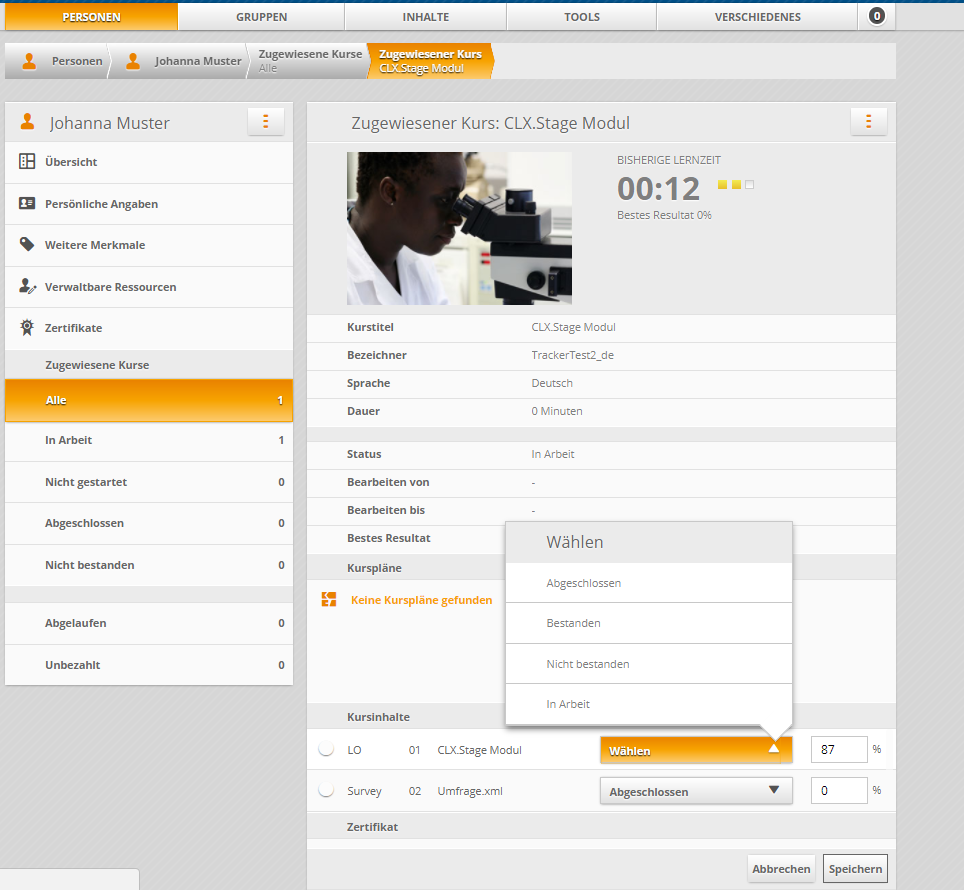
Task: Click the Abbrechen button
Action: 781,869
